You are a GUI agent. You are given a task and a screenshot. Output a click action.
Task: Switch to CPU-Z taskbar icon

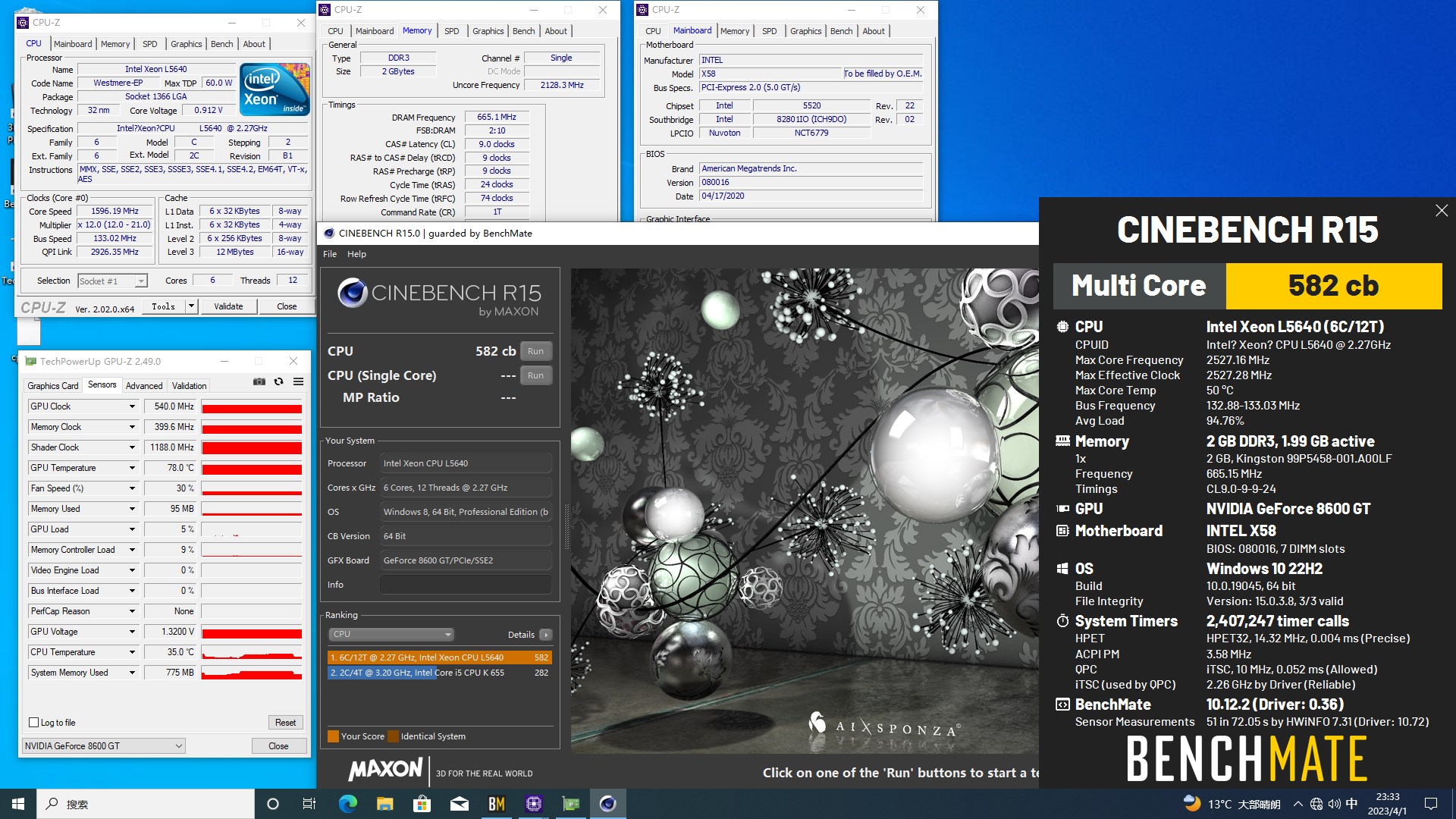pos(533,804)
